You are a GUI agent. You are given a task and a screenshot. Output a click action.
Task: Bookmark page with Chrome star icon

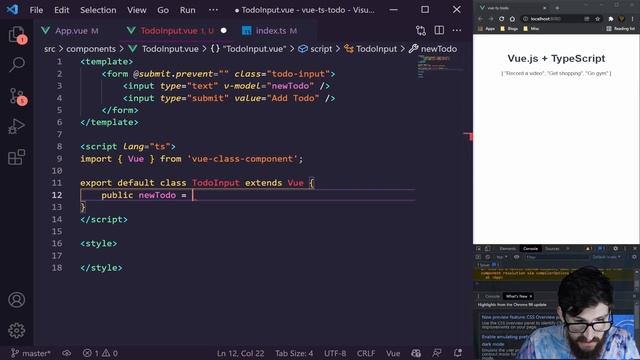tap(598, 19)
